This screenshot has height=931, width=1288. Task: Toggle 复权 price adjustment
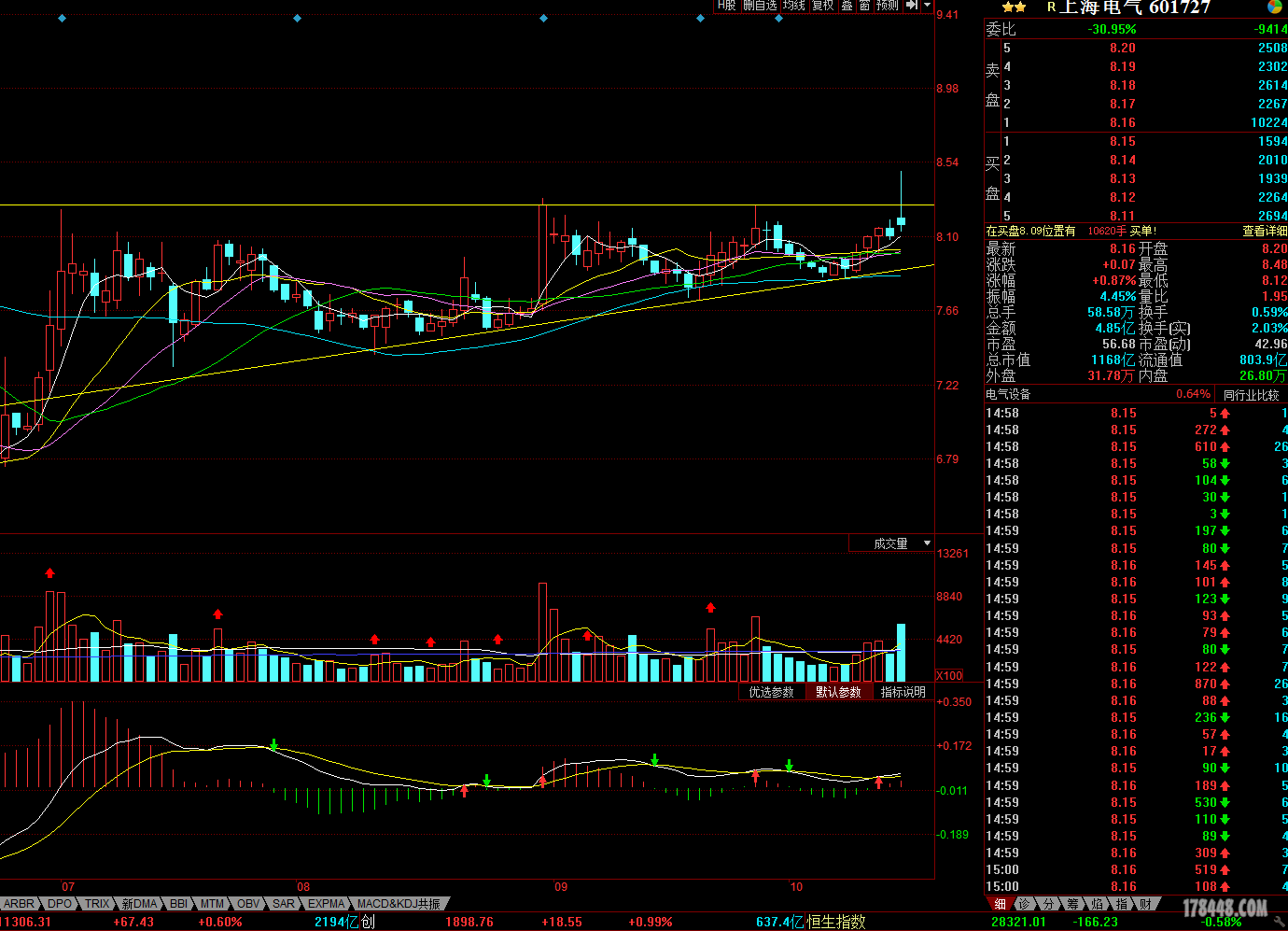pyautogui.click(x=822, y=5)
